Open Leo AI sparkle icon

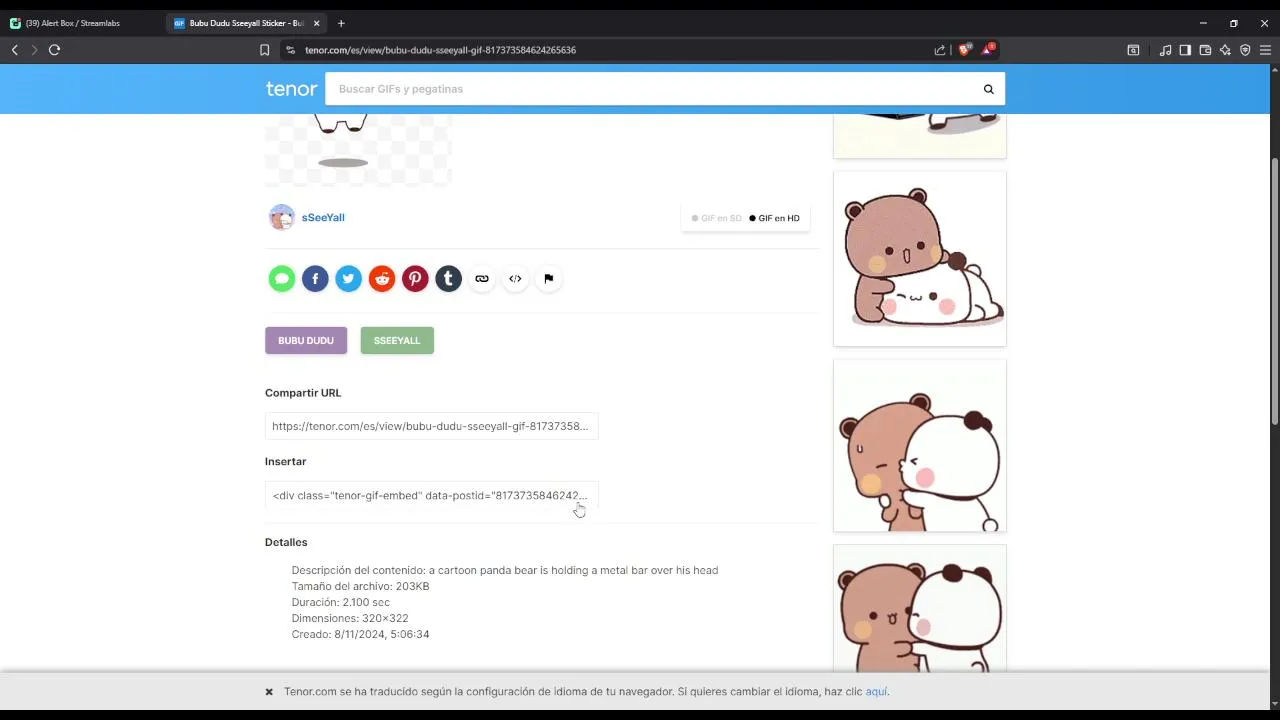pos(1225,50)
